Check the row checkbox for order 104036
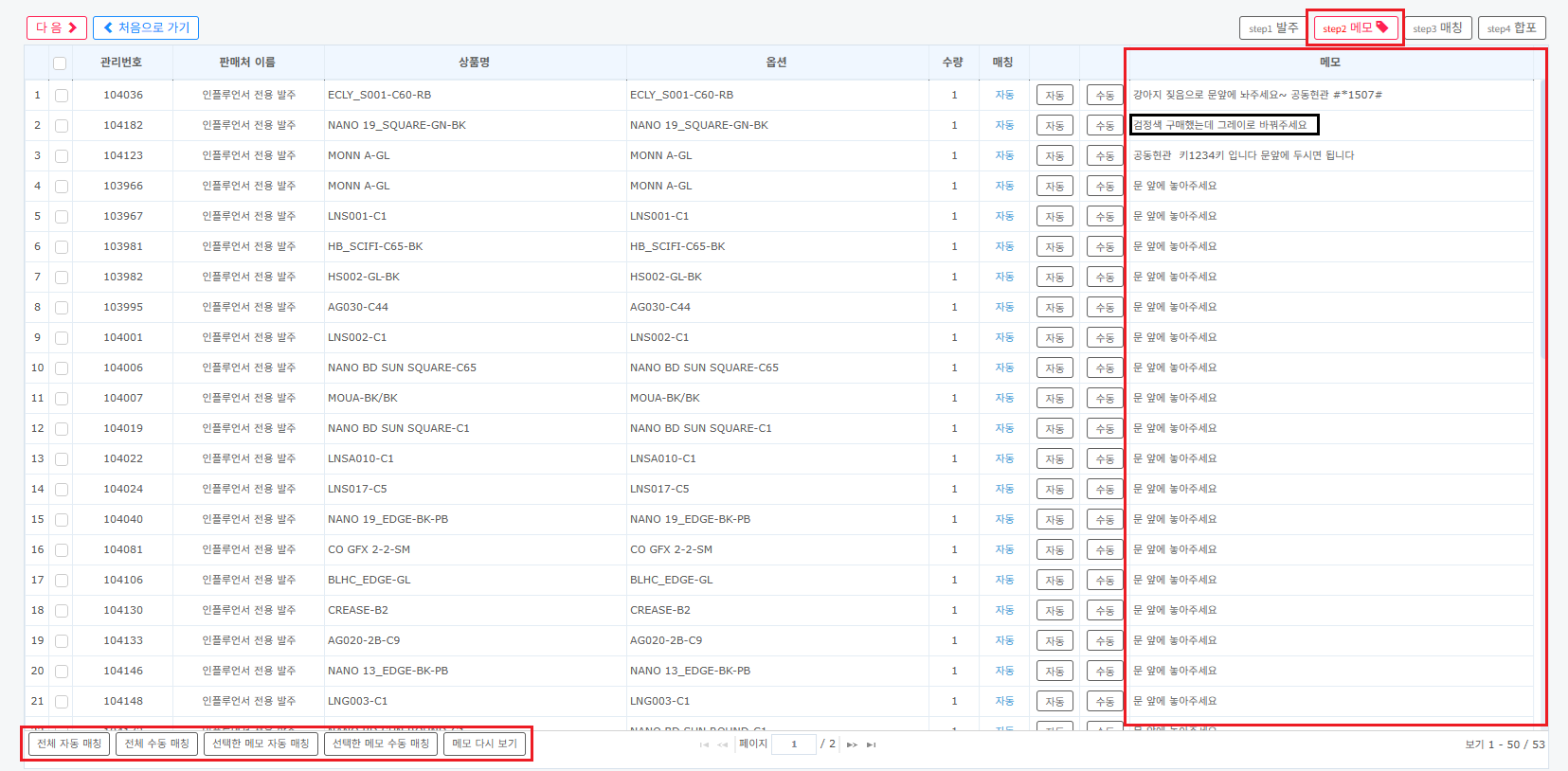This screenshot has width=1568, height=771. tap(62, 96)
